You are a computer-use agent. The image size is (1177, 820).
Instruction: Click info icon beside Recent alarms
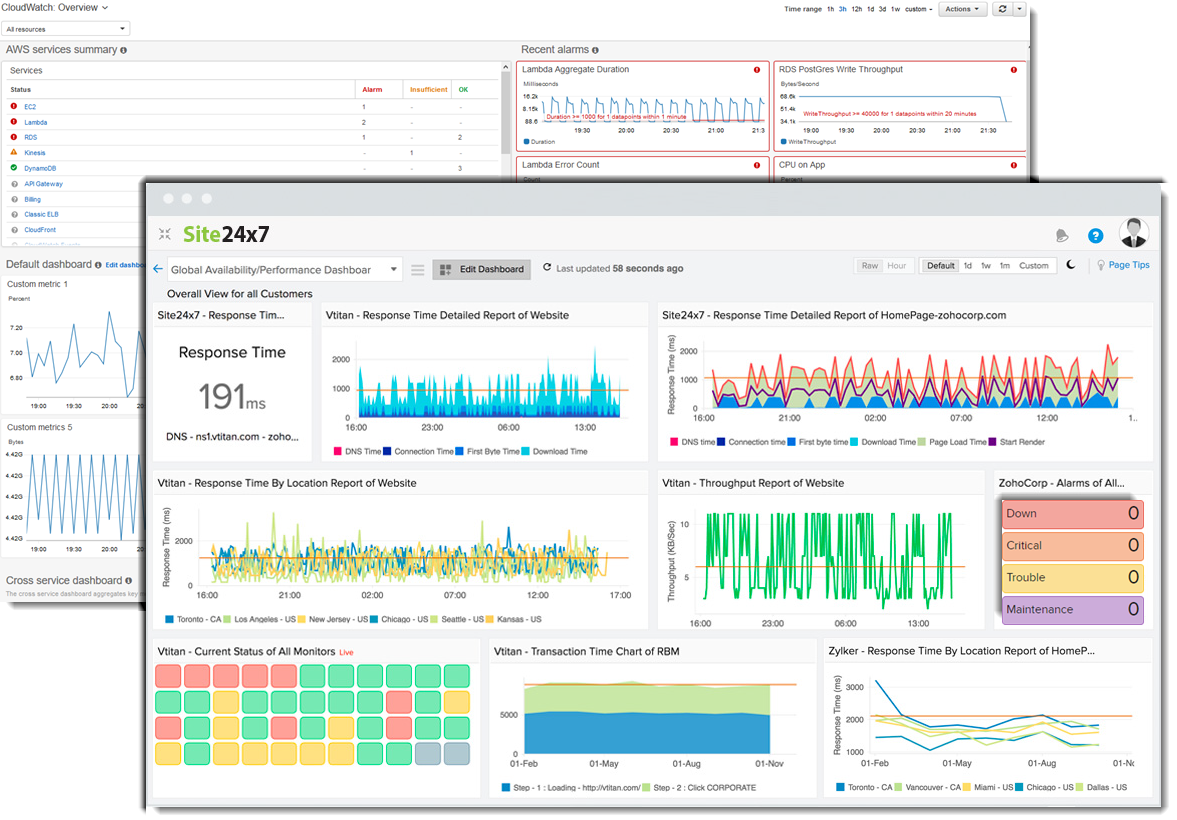pos(595,50)
